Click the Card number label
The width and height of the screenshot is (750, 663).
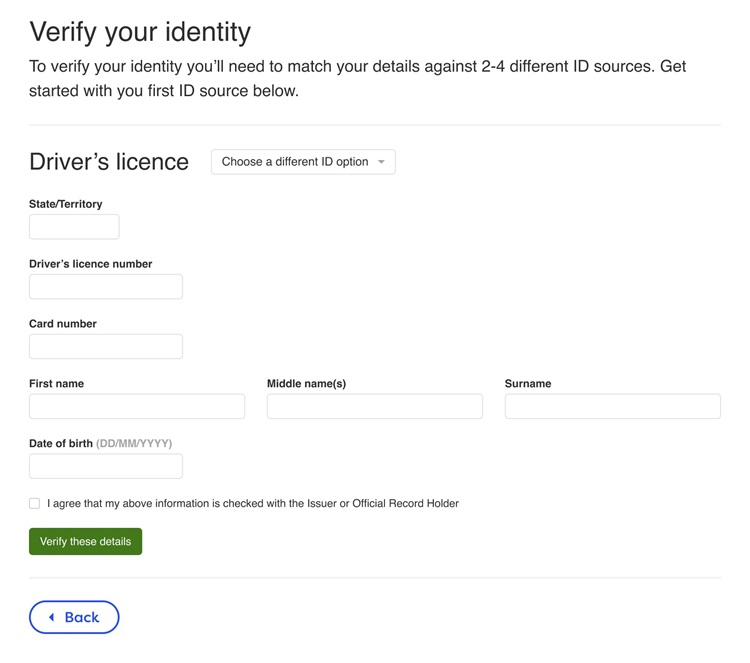(63, 324)
